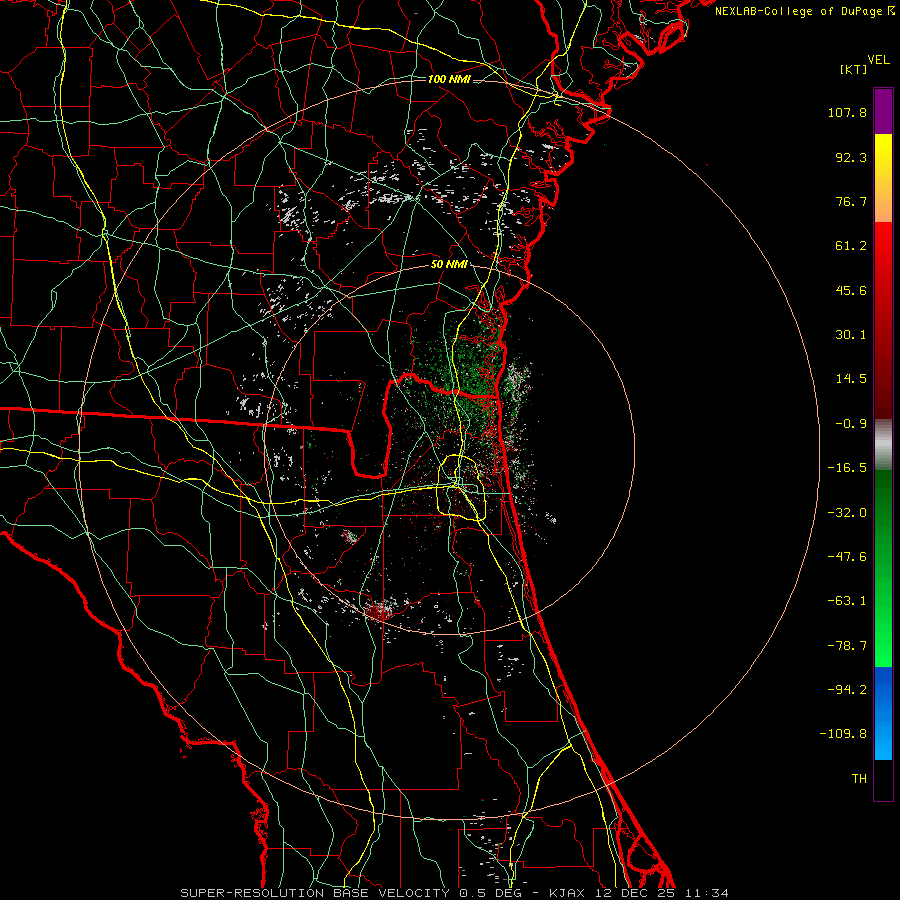Click the 45.6 value on the velocity scale
Screen dimensions: 900x900
[x=851, y=290]
